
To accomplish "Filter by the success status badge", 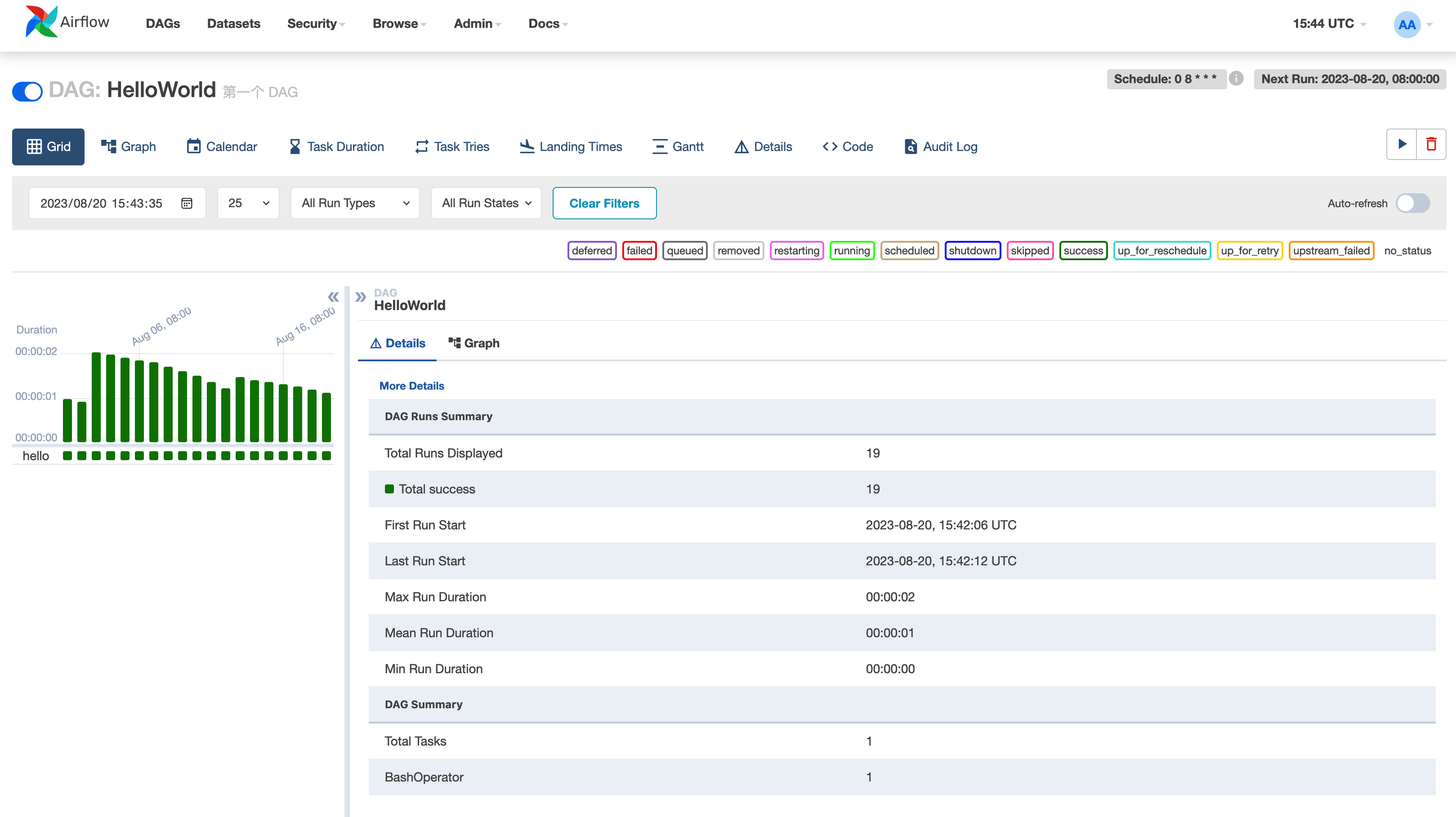I will [1082, 250].
